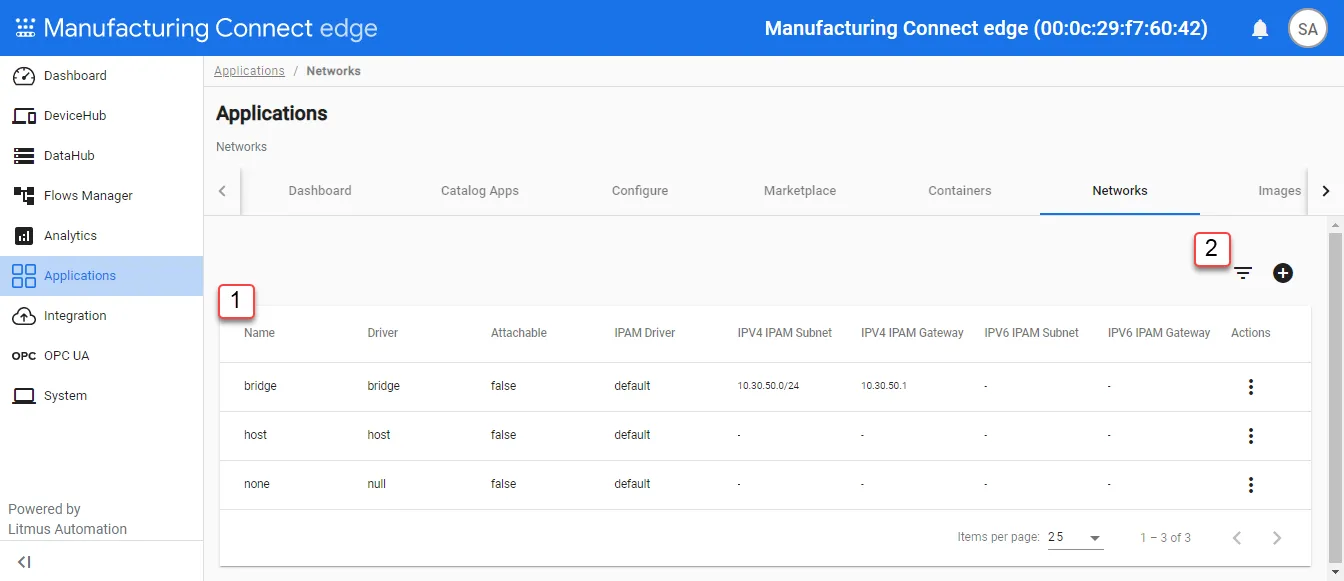1344x581 pixels.
Task: Click the IPV4 IPAM Subnet column header
Action: pos(785,333)
